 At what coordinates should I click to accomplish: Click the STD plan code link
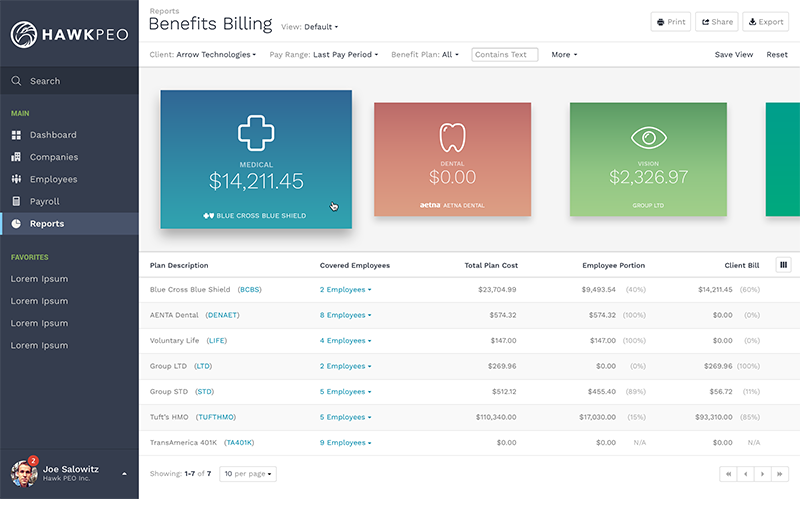click(205, 392)
